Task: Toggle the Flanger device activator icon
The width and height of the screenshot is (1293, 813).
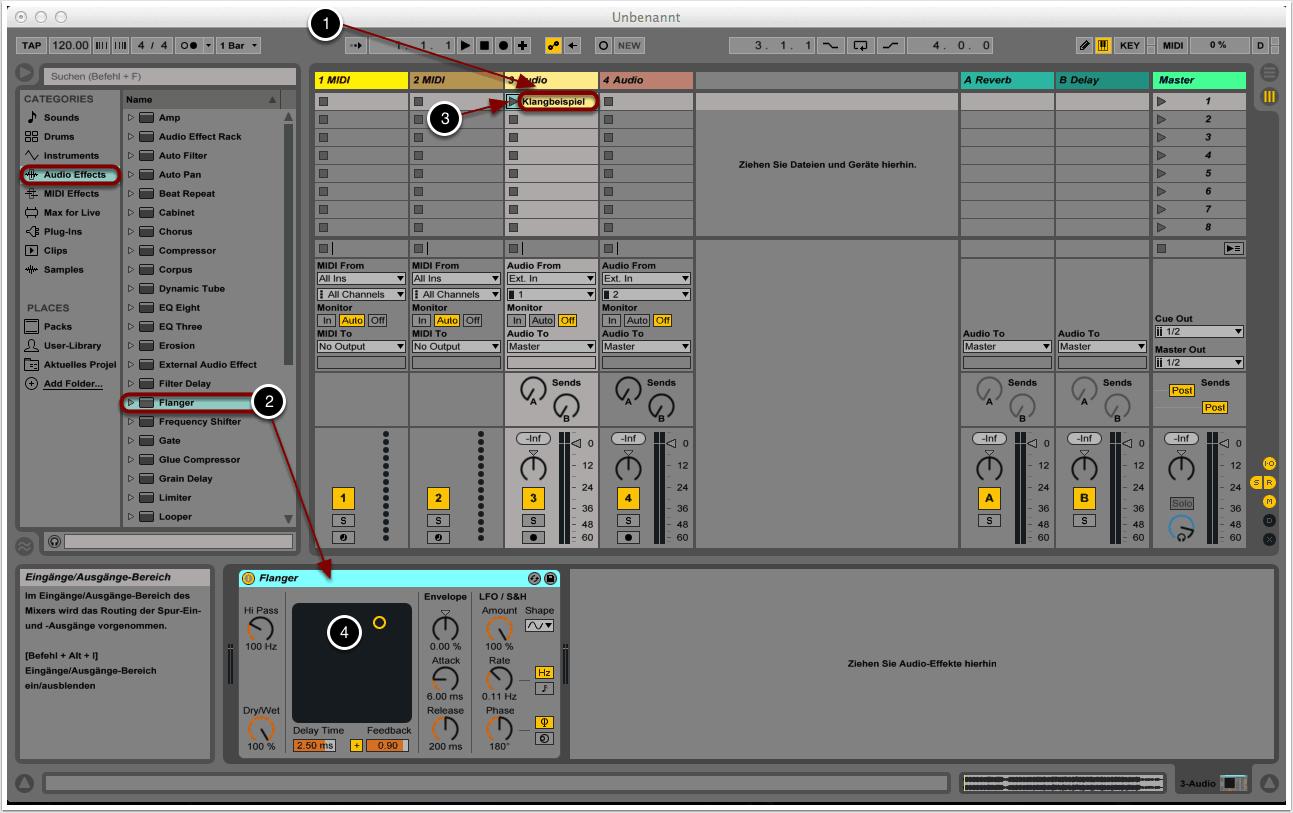Action: pos(248,578)
